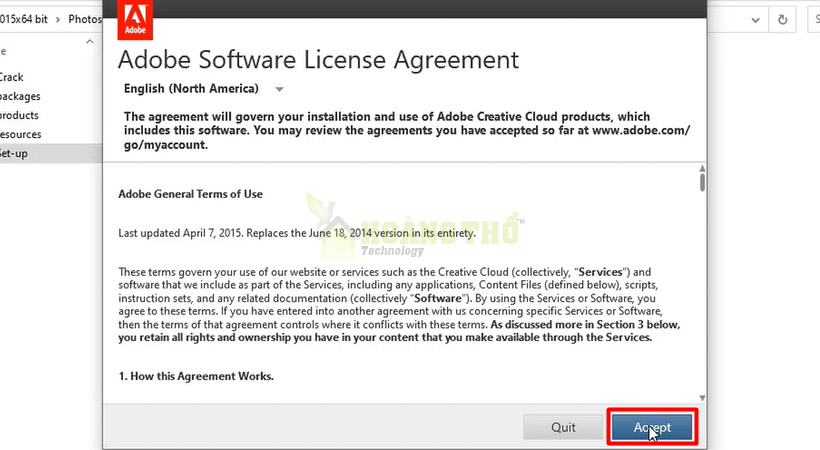820x450 pixels.
Task: Click the x64 bit breadcrumb in address bar
Action: point(24,19)
